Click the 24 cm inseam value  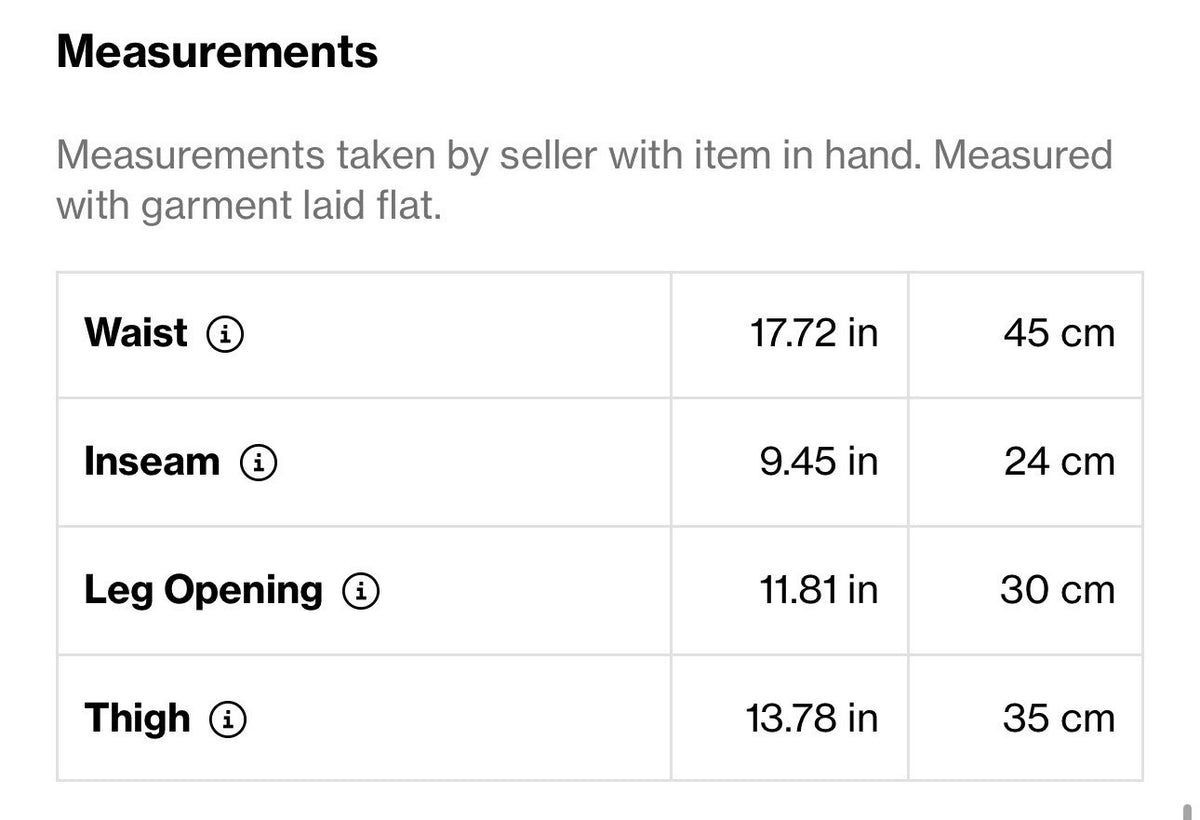point(1059,462)
